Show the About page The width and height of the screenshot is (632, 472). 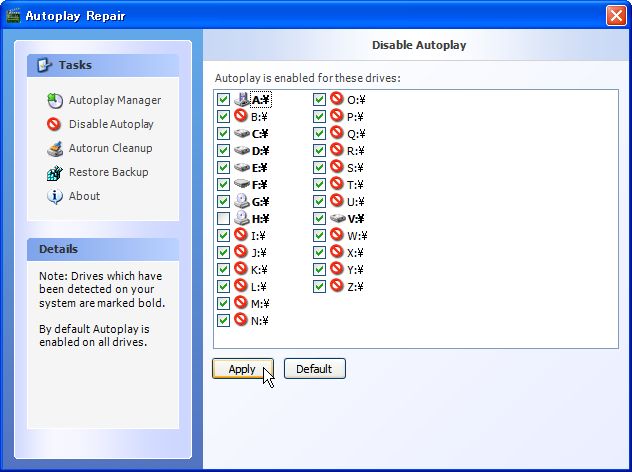tap(84, 196)
